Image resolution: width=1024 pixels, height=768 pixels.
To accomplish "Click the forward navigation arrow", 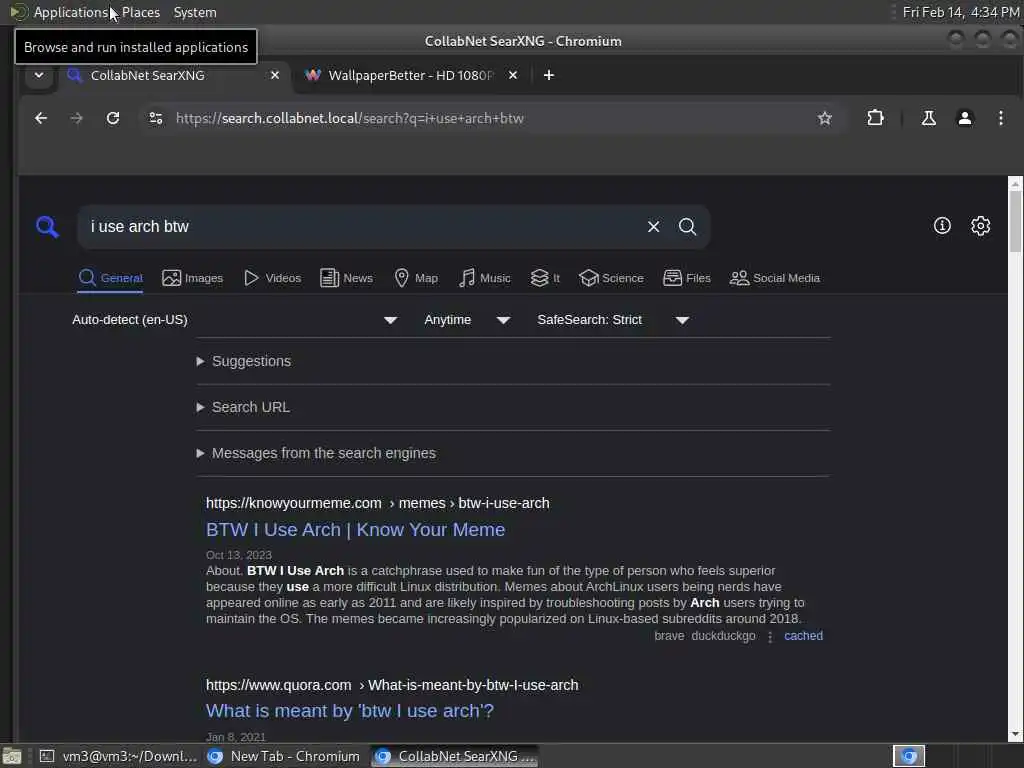I will tap(76, 118).
